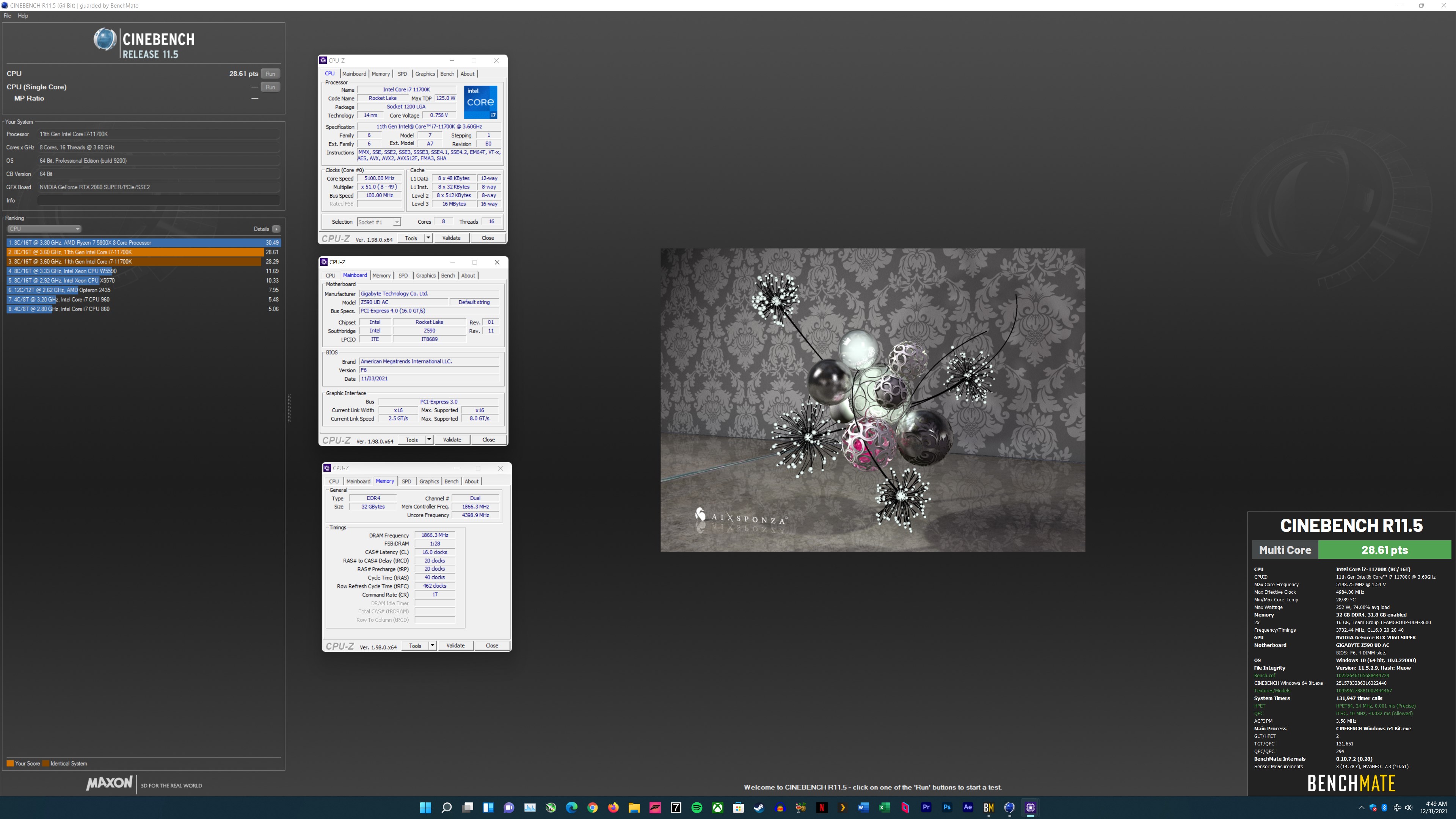Open About tab in Memory CPU-Z window
Screen dimensions: 1456x819
[x=471, y=482]
